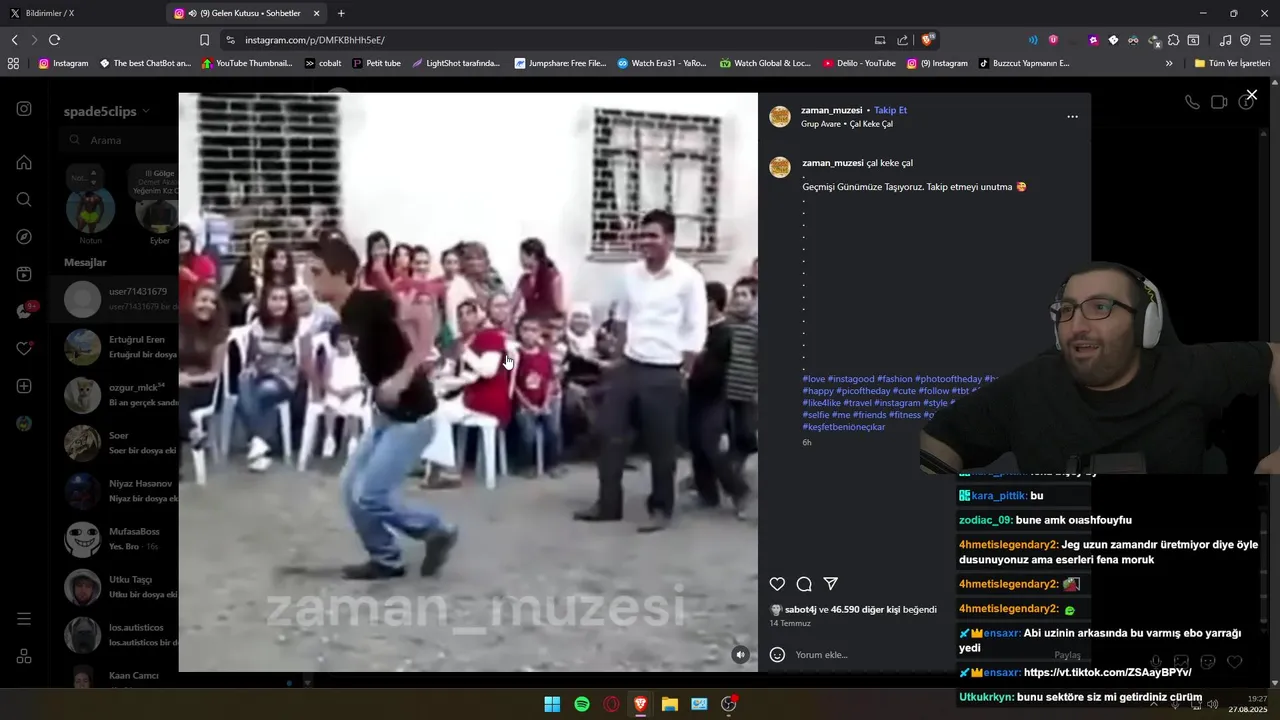Viewport: 1280px width, 720px height.
Task: Start a video call with camera icon
Action: (1219, 102)
